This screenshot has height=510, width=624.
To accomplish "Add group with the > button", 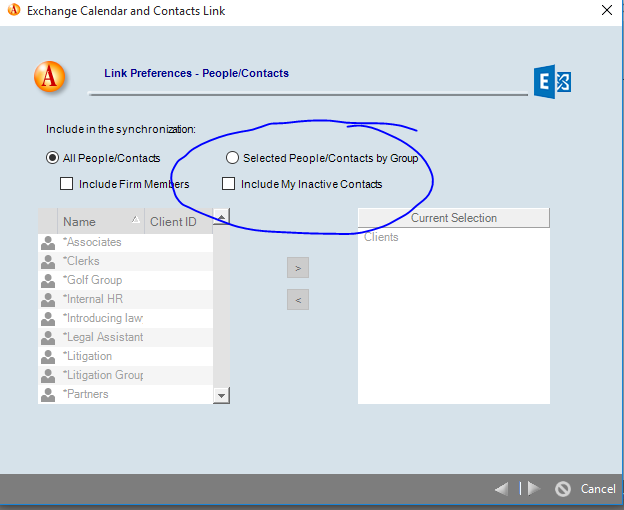I will pos(298,268).
